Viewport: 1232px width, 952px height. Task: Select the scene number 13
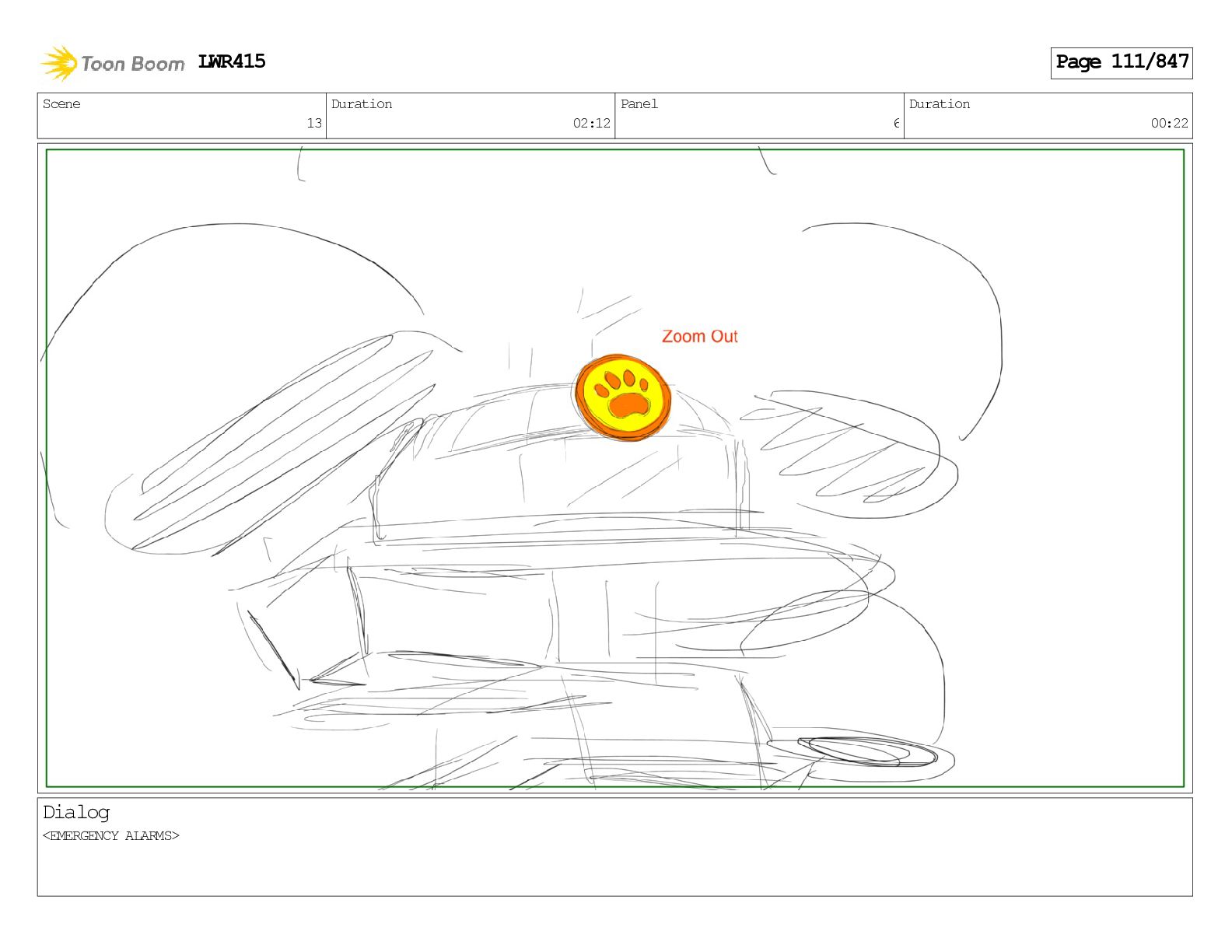coord(314,123)
